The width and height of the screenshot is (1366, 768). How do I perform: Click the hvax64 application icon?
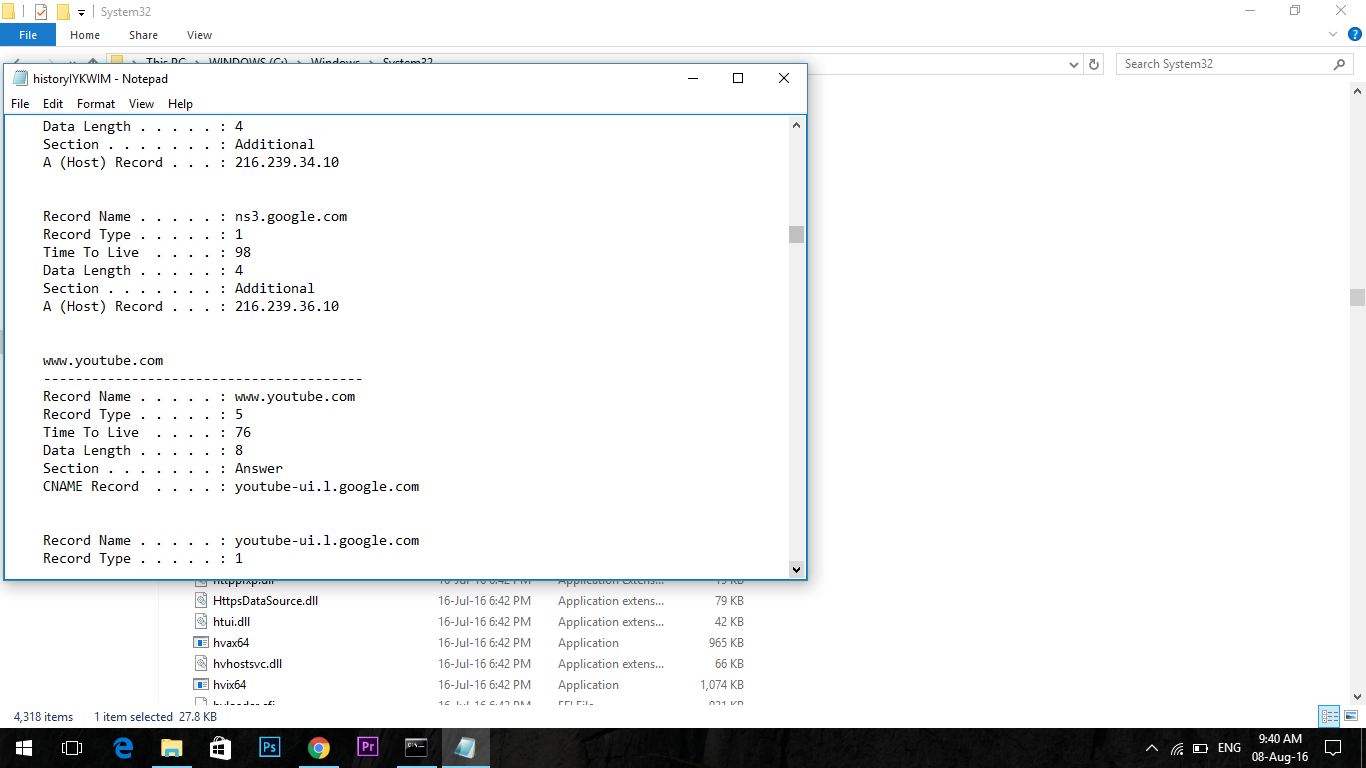201,643
